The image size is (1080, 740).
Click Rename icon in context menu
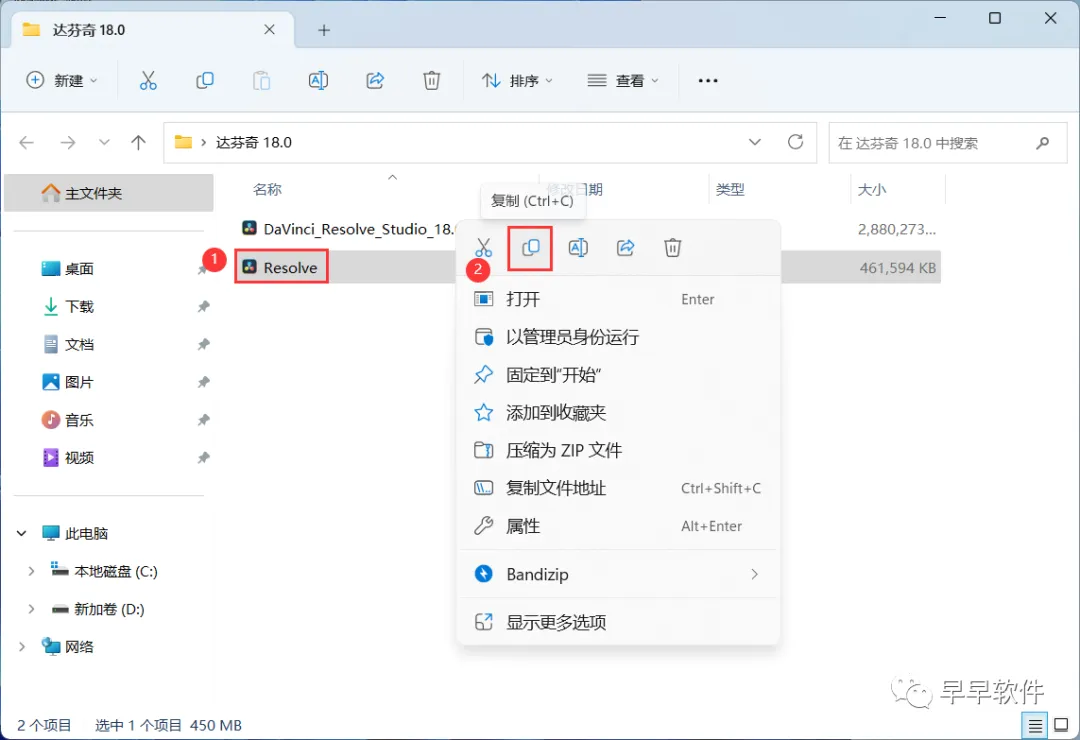578,247
